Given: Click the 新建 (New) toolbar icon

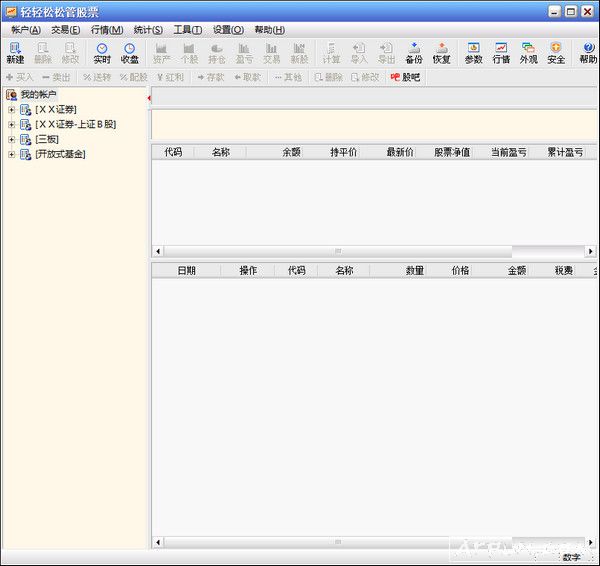Looking at the screenshot, I should click(15, 53).
